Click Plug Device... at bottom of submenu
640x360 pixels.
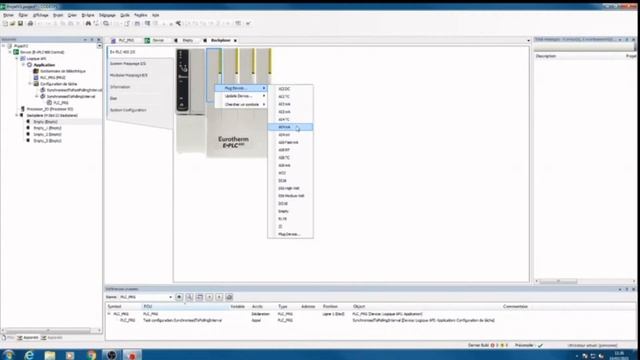pos(291,234)
